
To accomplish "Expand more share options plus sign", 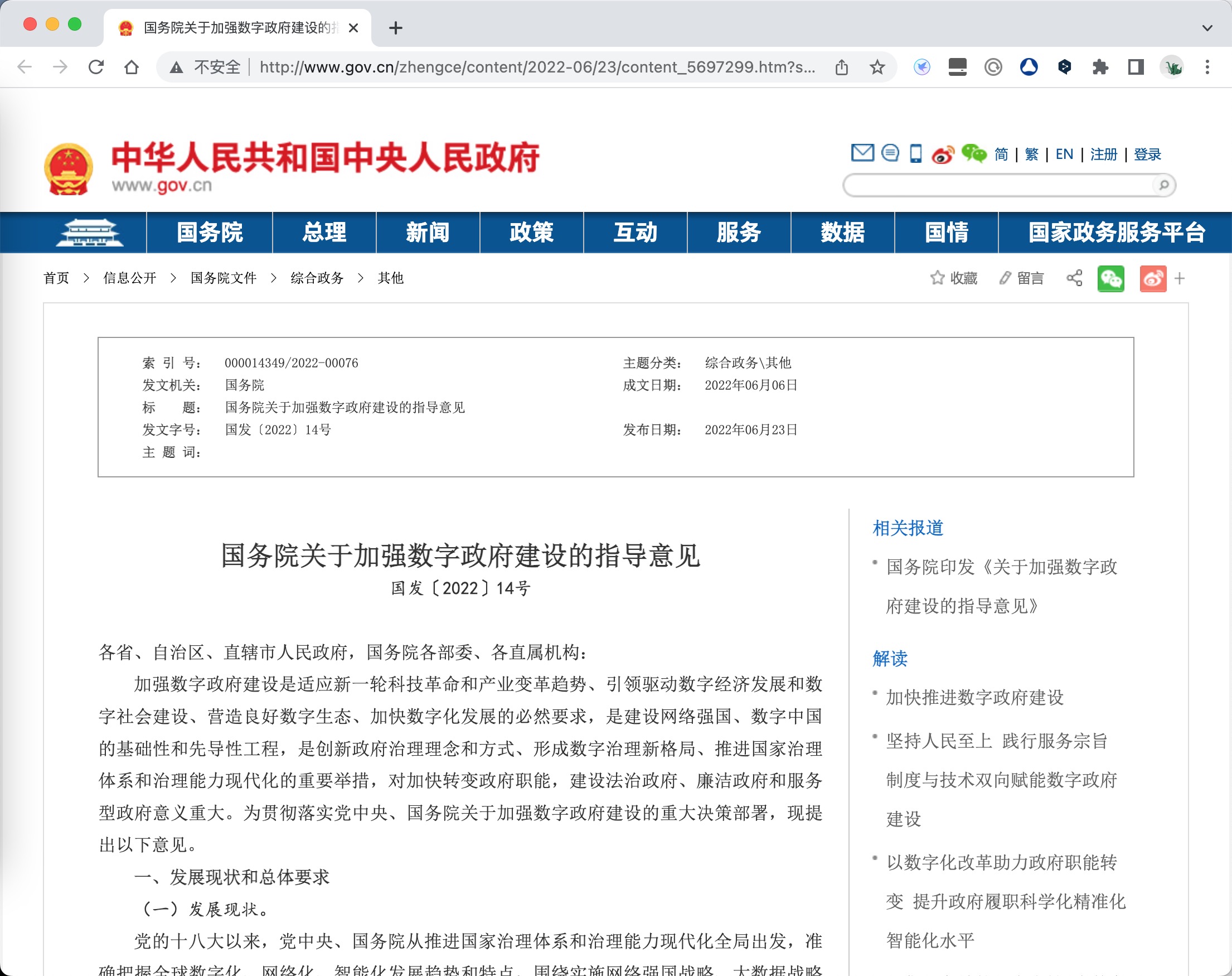I will coord(1180,279).
